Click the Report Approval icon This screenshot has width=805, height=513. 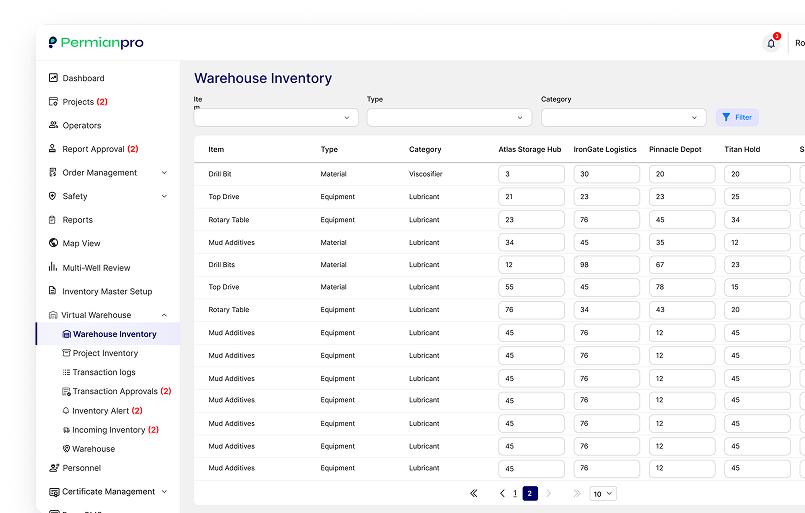52,148
